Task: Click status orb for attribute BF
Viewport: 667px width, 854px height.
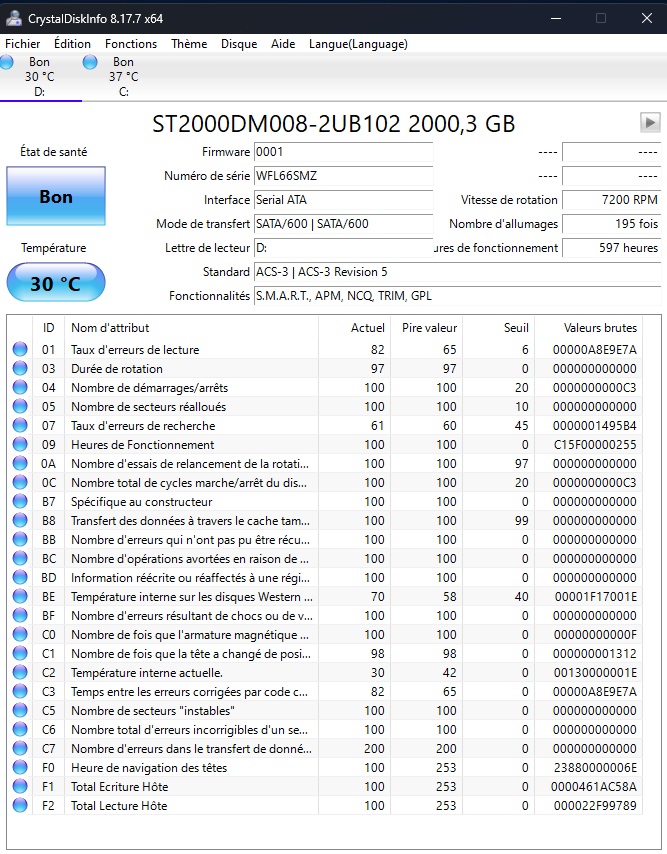Action: coord(20,615)
